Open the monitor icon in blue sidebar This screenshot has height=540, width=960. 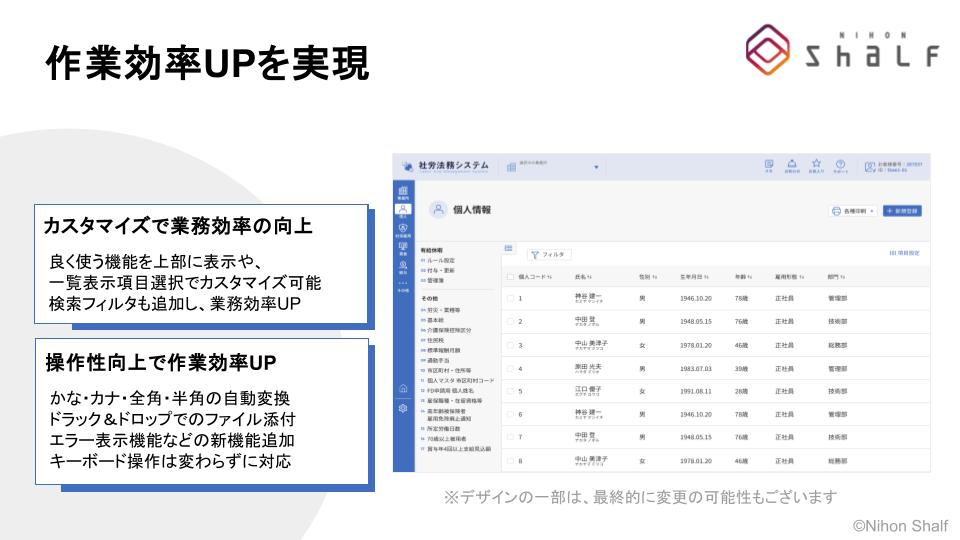tap(403, 246)
